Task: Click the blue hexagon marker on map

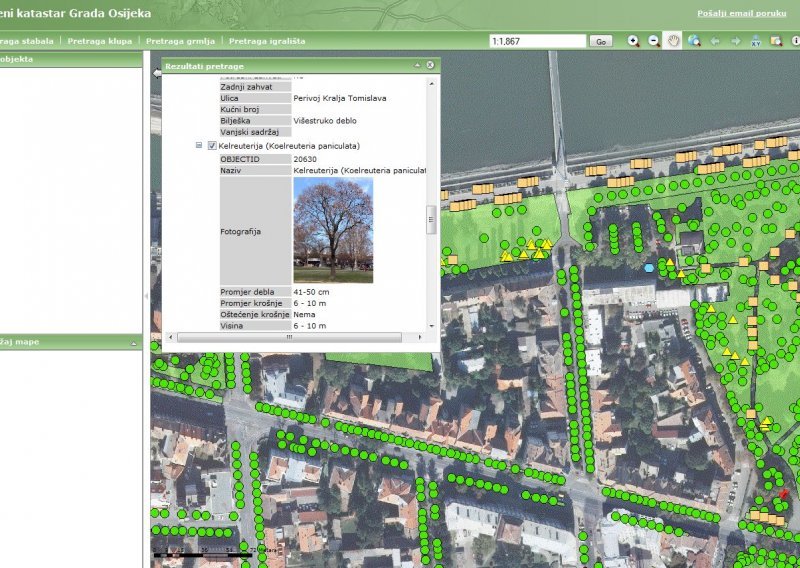Action: [x=648, y=267]
